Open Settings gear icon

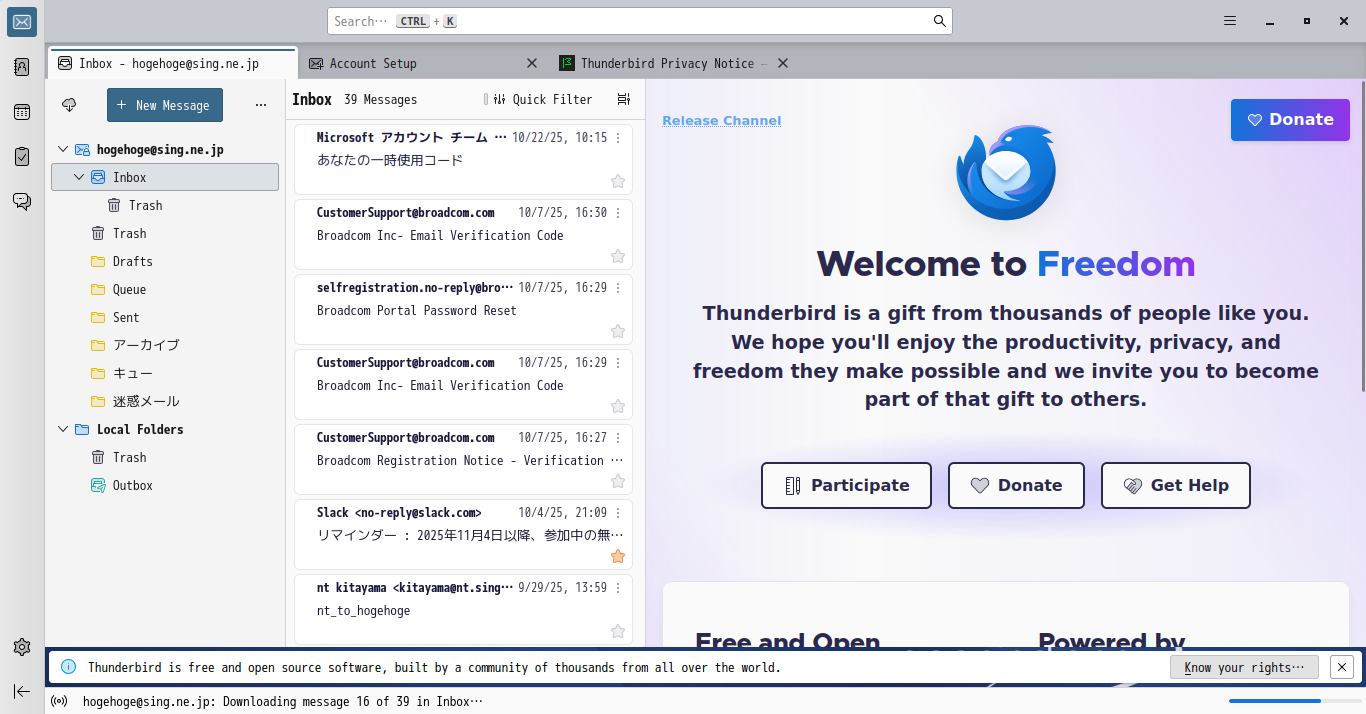tap(22, 647)
